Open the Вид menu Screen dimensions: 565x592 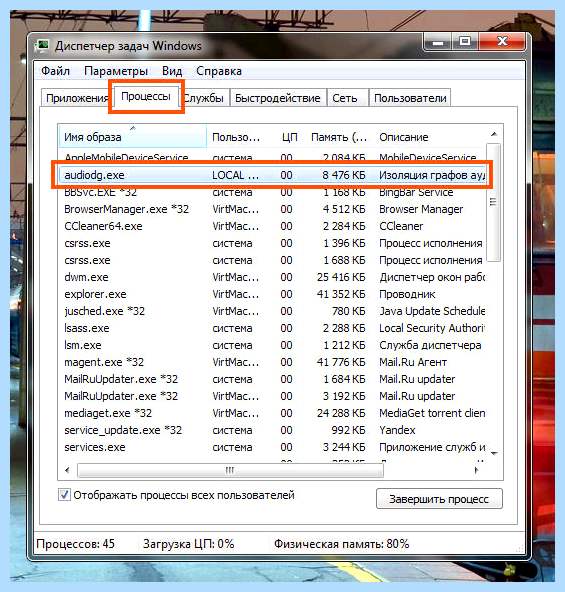pos(172,71)
